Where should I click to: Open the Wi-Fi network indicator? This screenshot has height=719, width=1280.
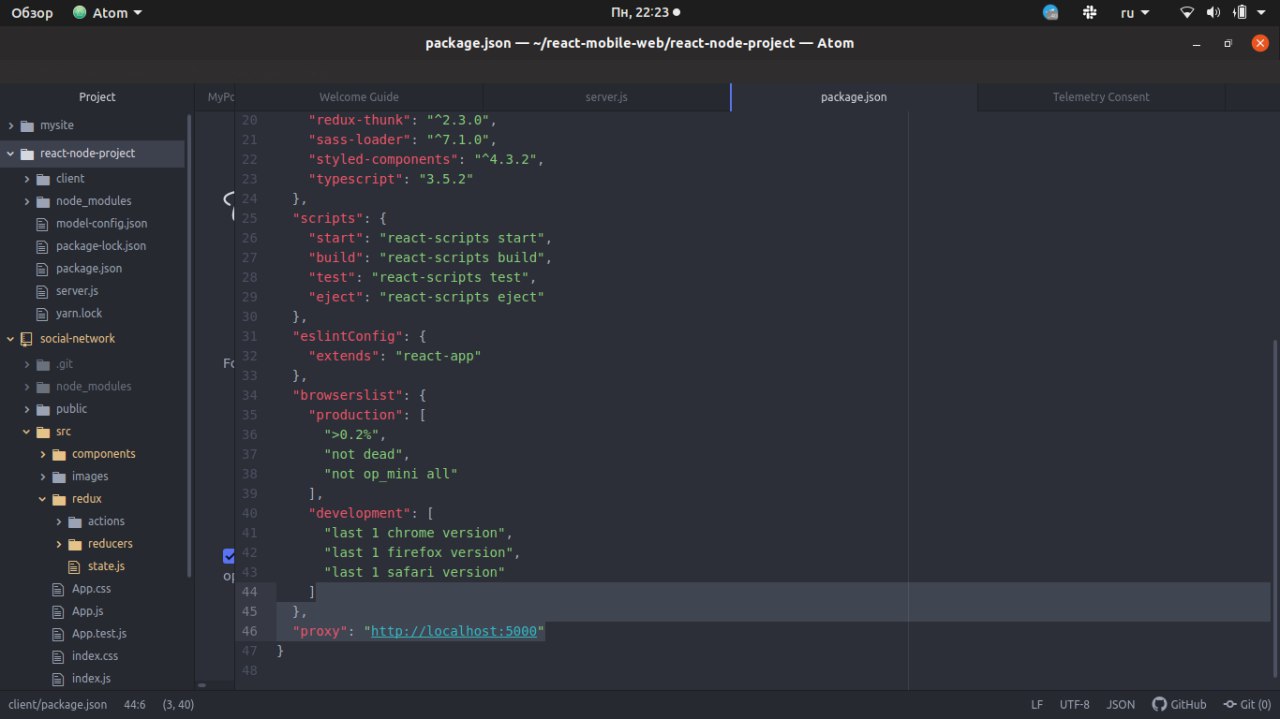1187,13
